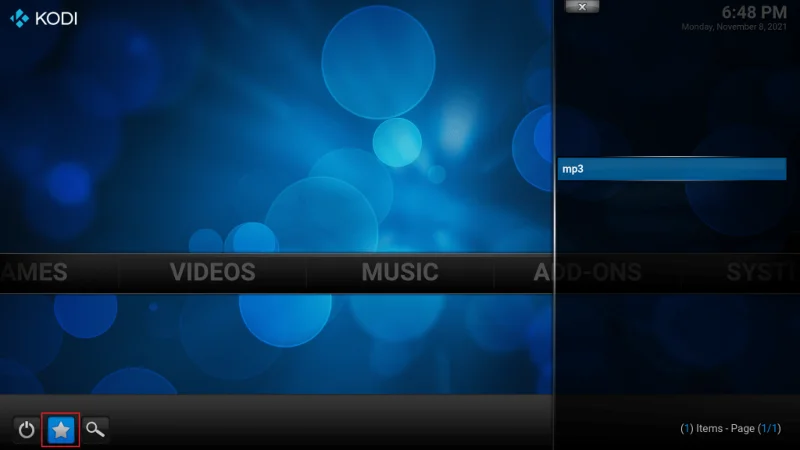
Task: Close the favourites panel with X
Action: tap(582, 7)
